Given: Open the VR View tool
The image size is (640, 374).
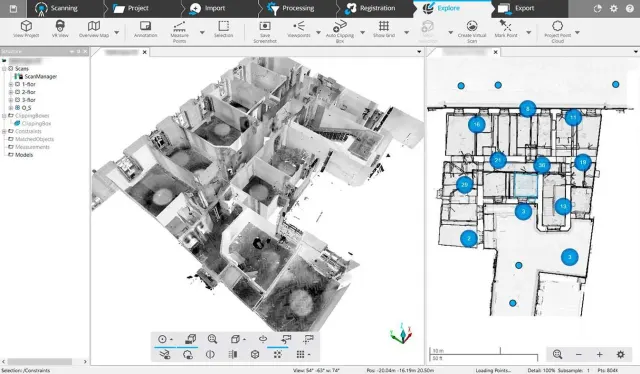Looking at the screenshot, I should tap(60, 29).
